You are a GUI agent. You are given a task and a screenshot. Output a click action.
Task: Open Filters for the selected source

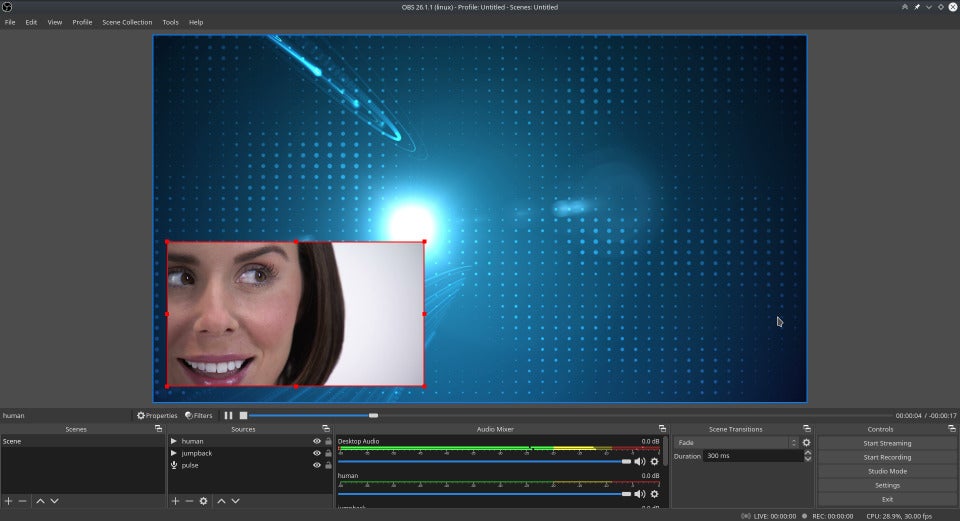[x=198, y=415]
